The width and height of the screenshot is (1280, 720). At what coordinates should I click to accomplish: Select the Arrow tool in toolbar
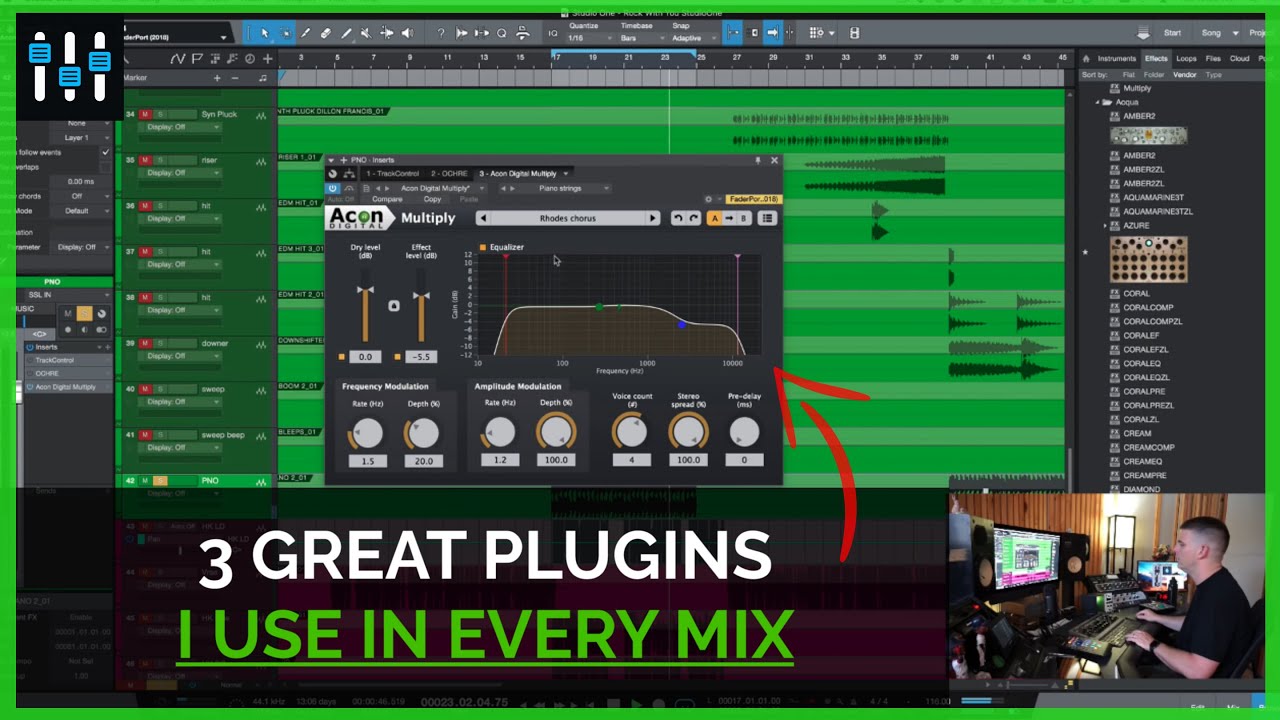tap(264, 33)
